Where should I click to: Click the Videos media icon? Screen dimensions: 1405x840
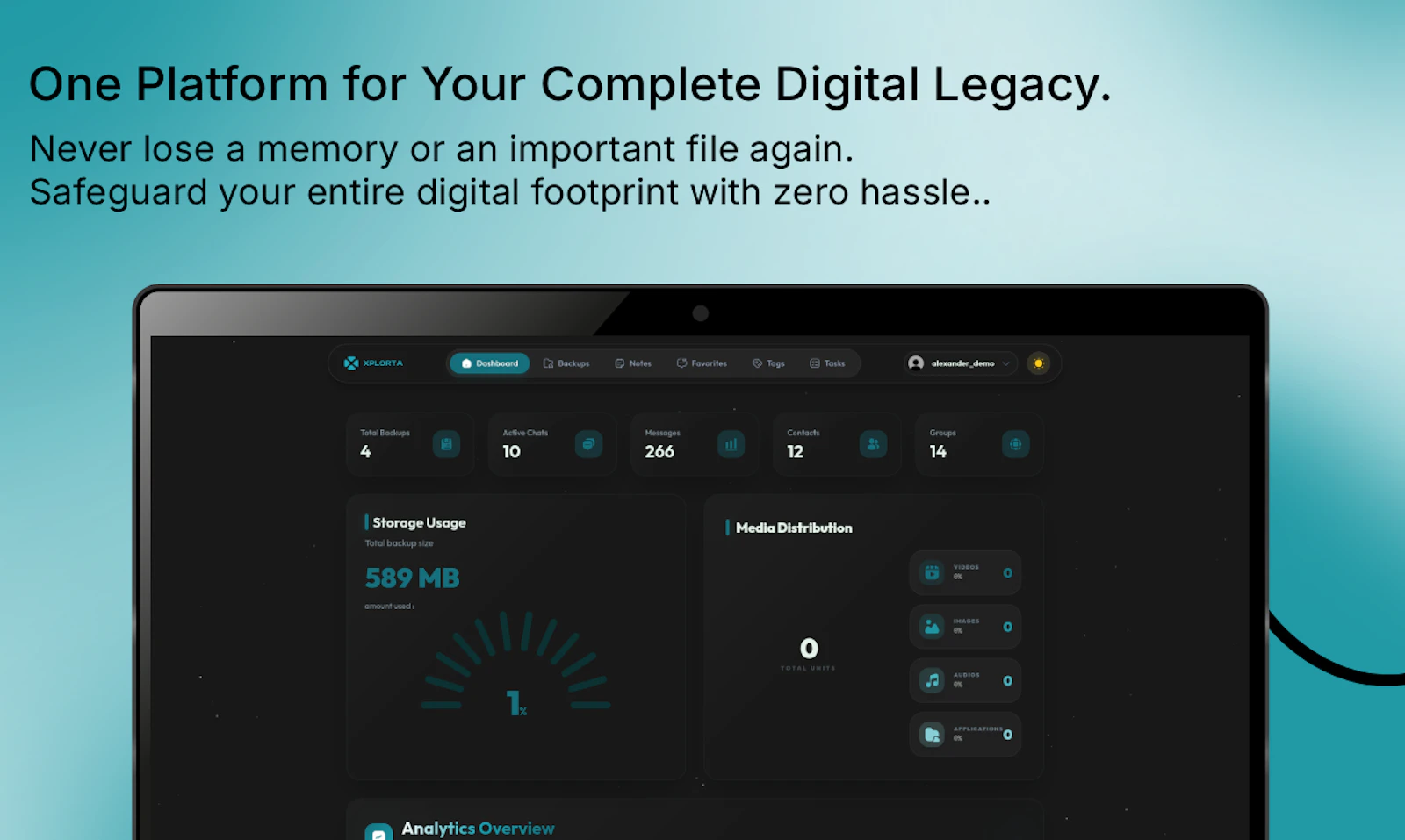[932, 573]
